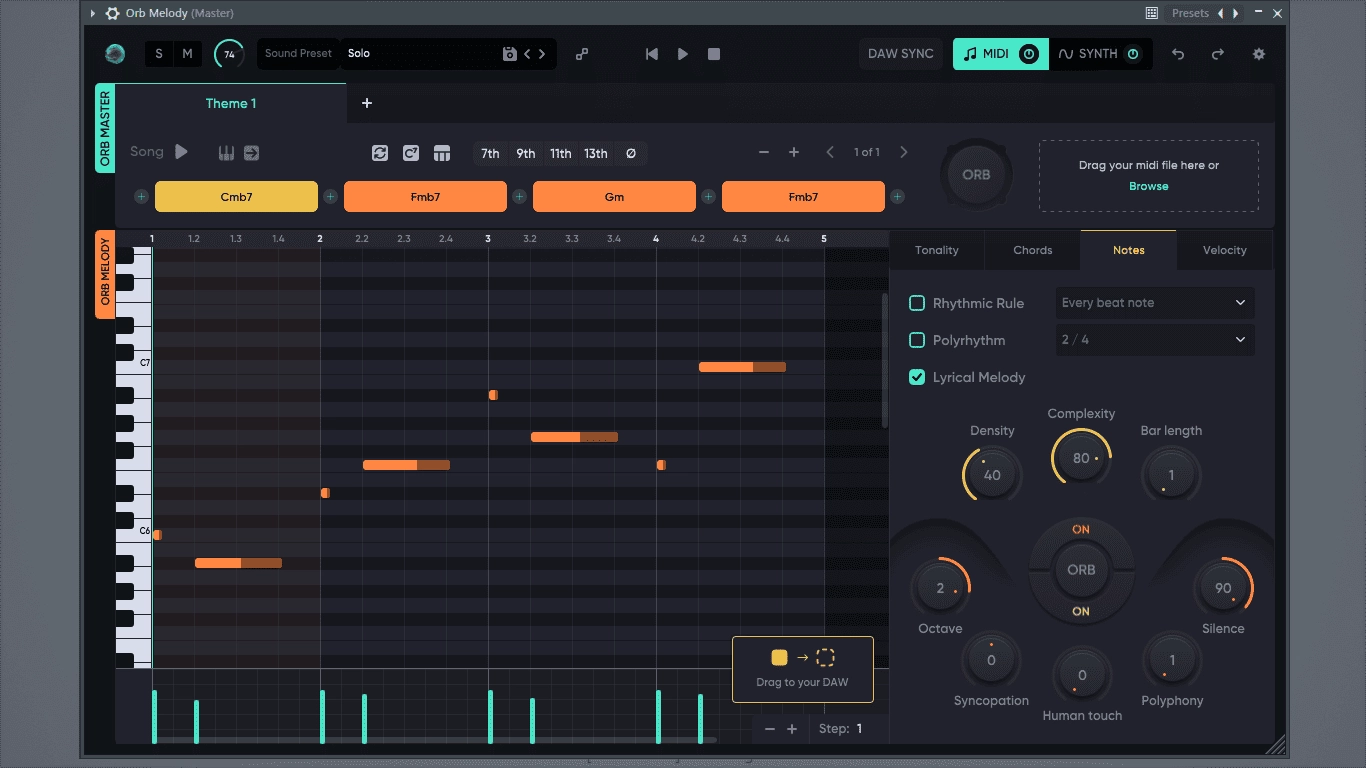Expand the Presets menu in the title bar
Viewport: 1366px width, 768px height.
[x=1190, y=13]
